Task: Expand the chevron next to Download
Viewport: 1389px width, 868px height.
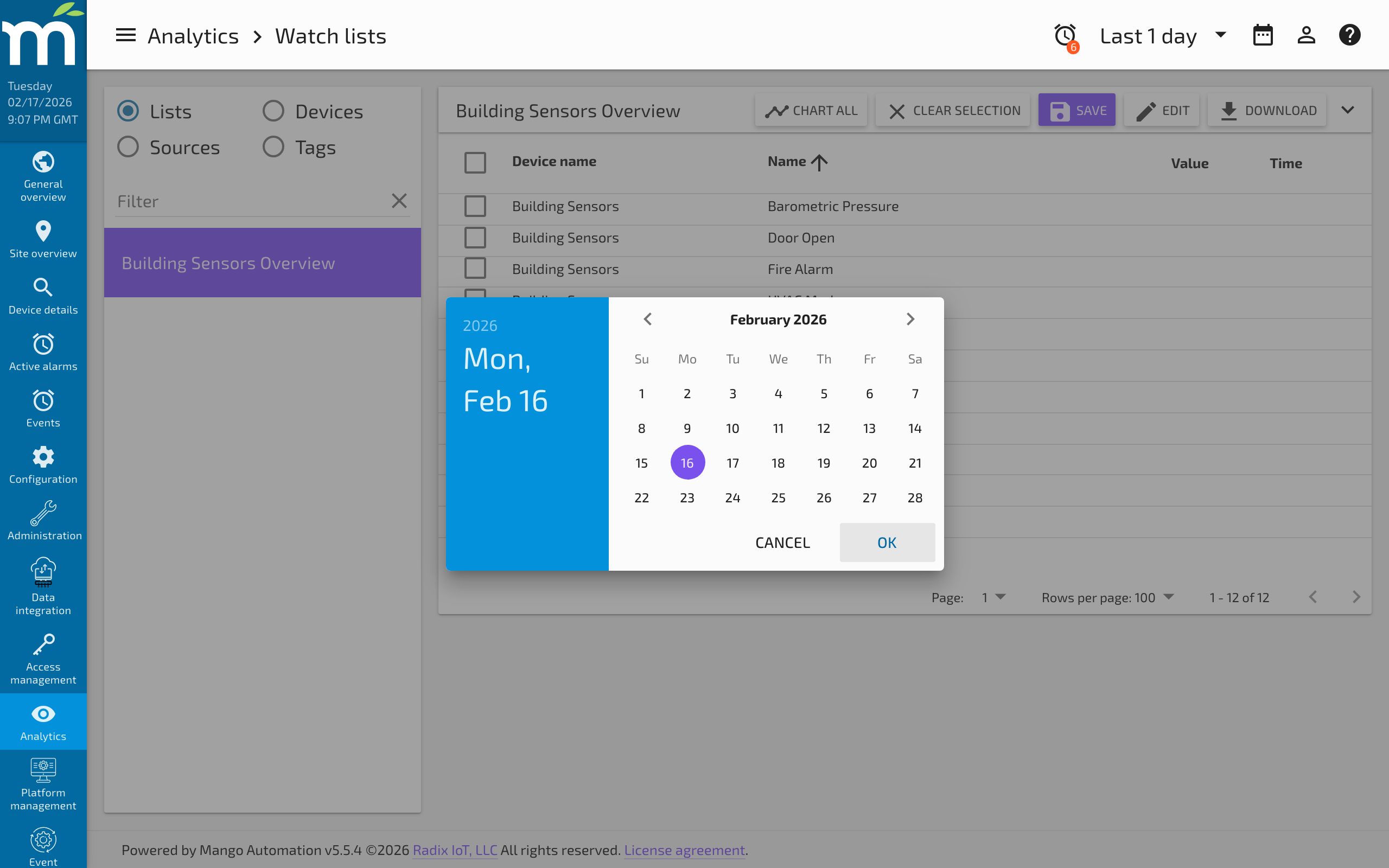Action: point(1348,110)
